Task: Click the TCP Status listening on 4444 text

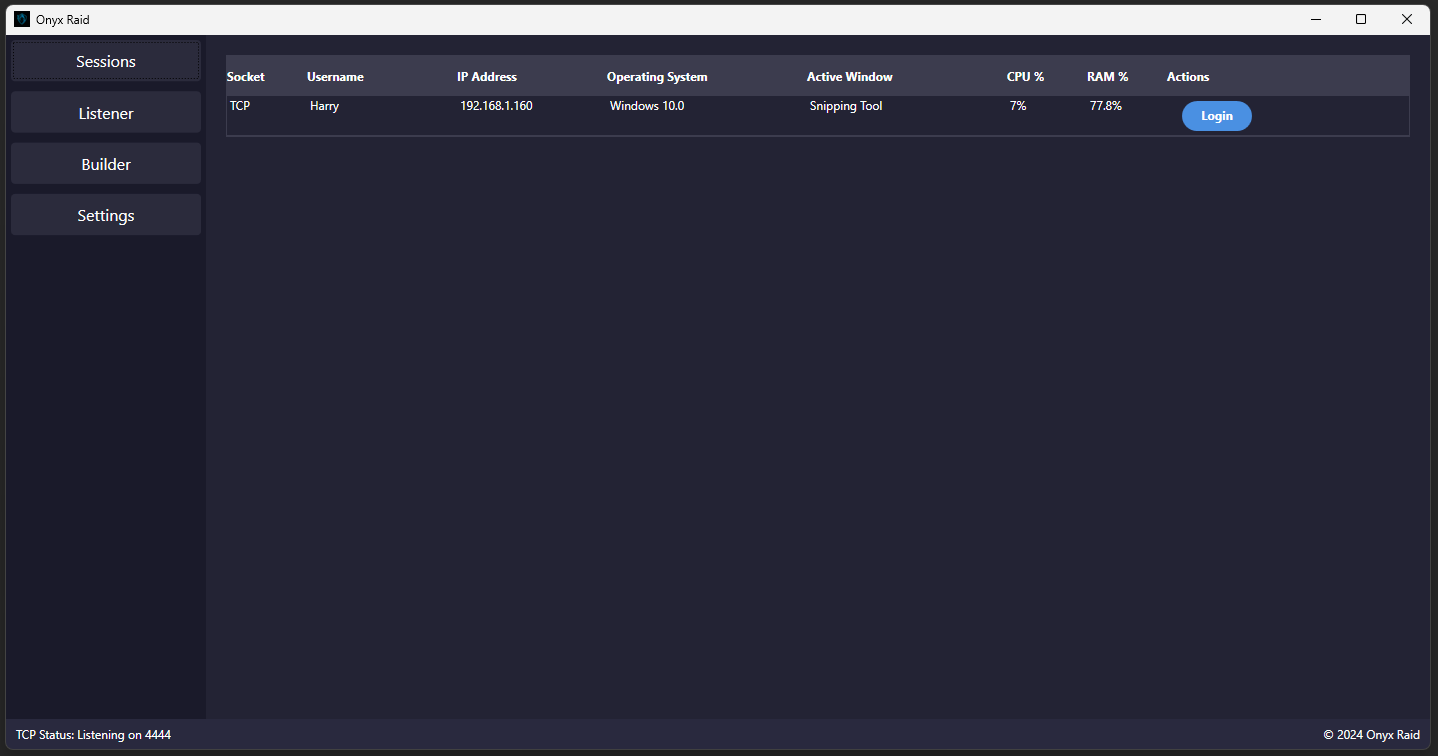Action: coord(92,734)
